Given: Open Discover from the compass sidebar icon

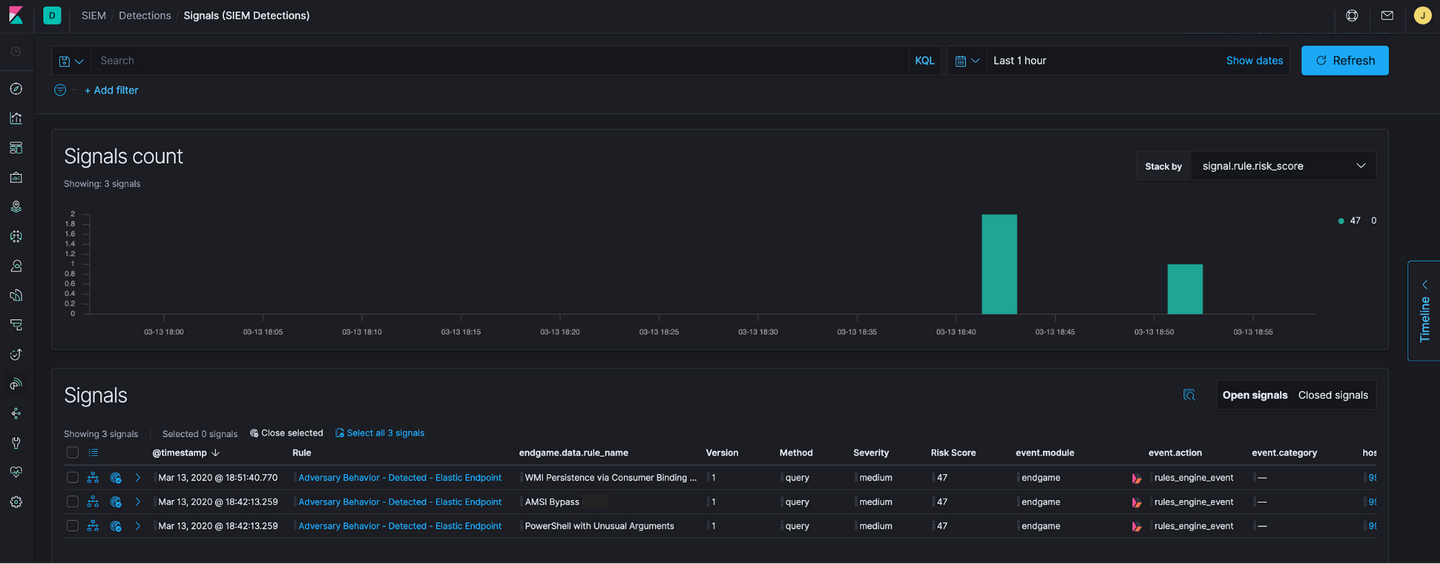Looking at the screenshot, I should coord(16,89).
